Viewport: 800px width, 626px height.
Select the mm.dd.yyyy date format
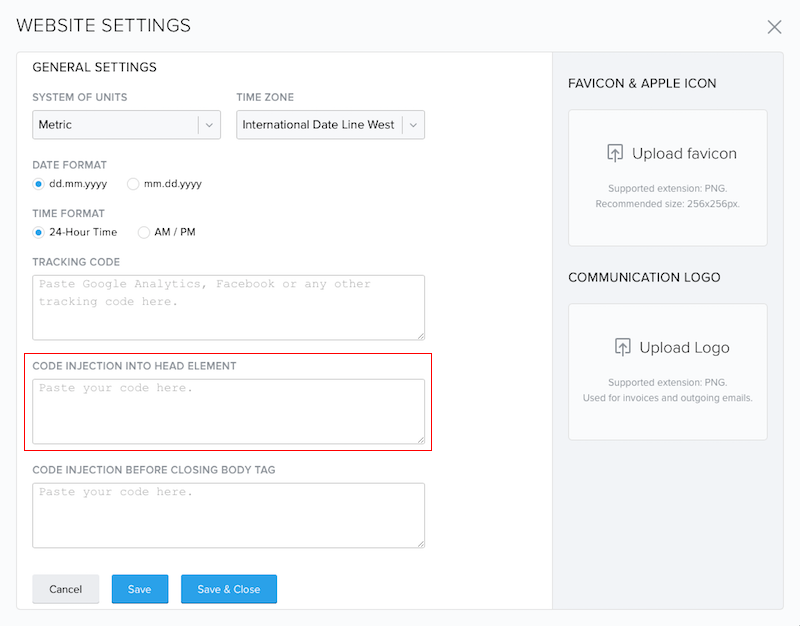133,184
